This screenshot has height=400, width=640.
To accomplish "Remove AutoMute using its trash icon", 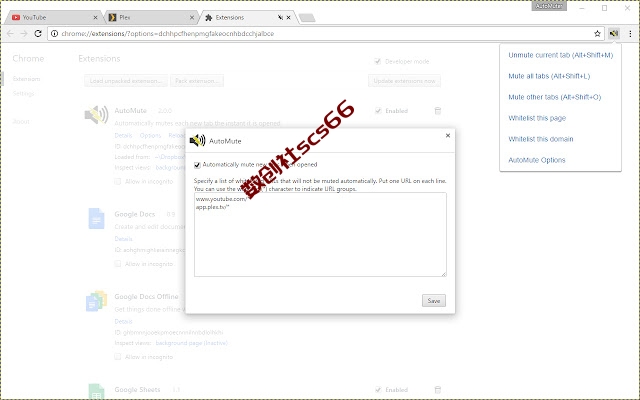I will tap(438, 111).
